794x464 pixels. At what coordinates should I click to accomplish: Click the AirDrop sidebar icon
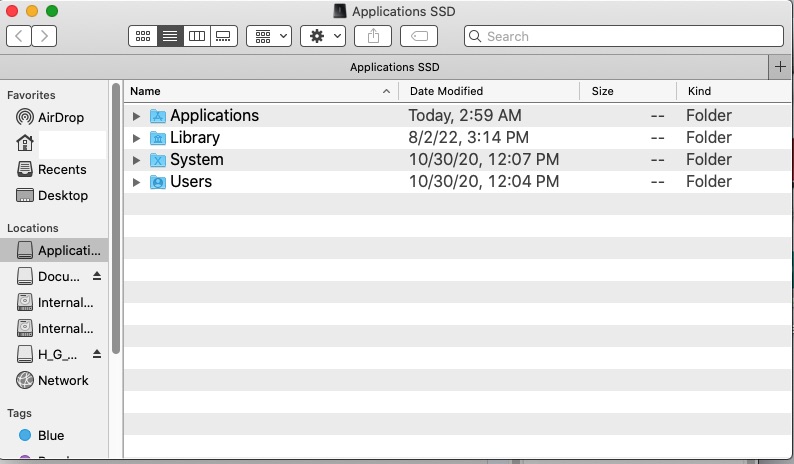25,117
